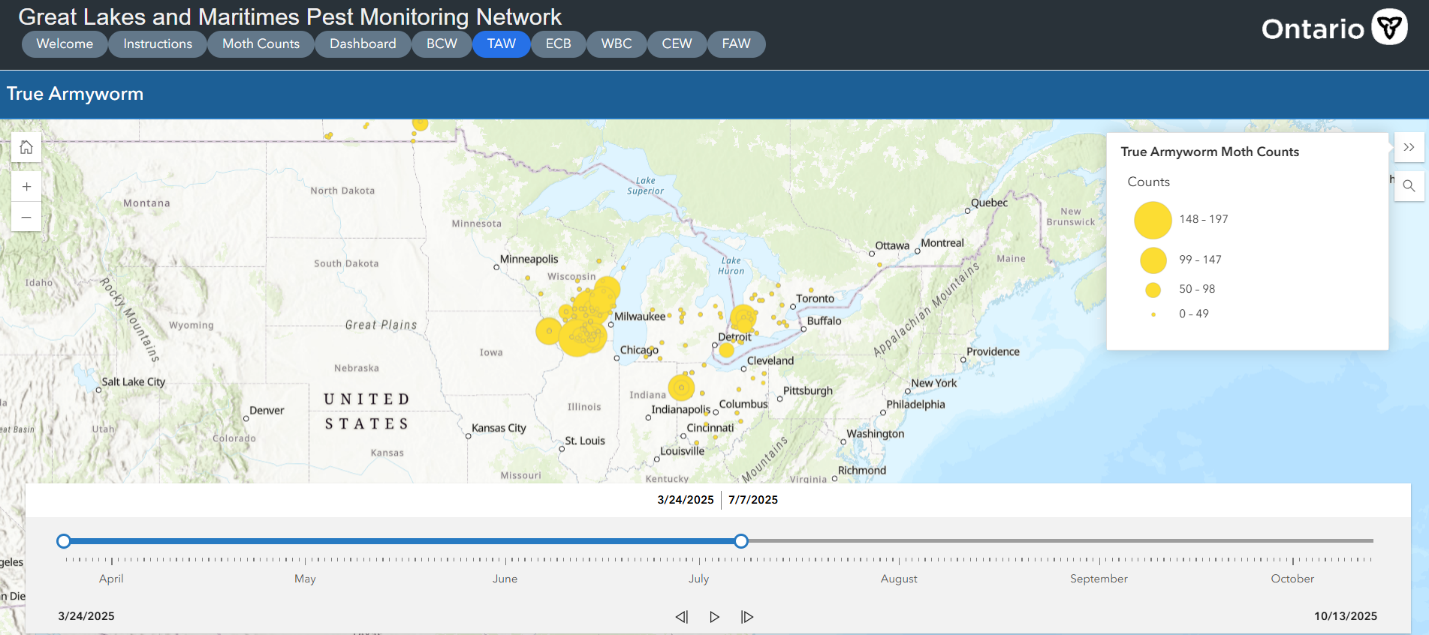Play the time slider animation
The height and width of the screenshot is (635, 1429).
coord(714,617)
